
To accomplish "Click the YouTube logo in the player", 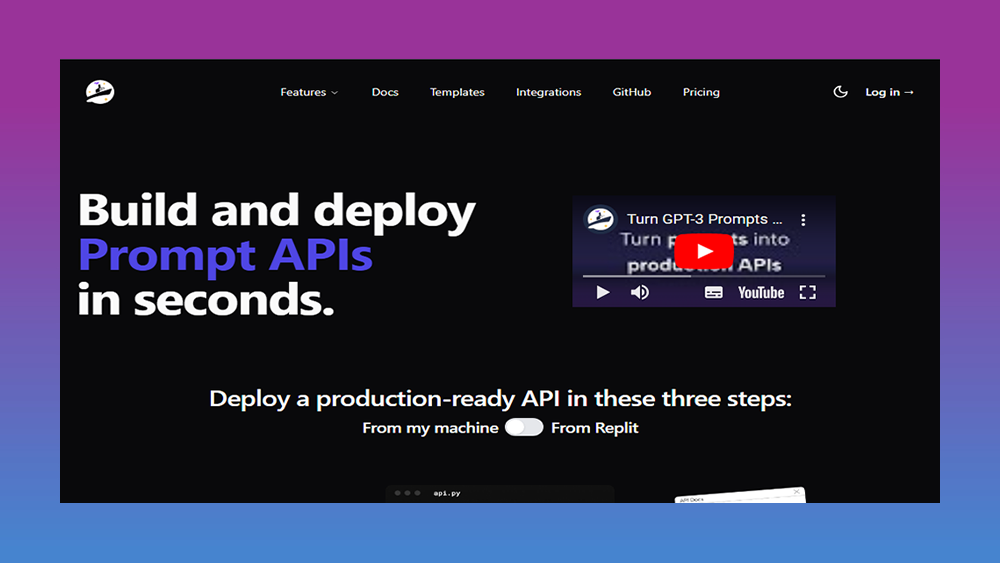I will coord(761,293).
